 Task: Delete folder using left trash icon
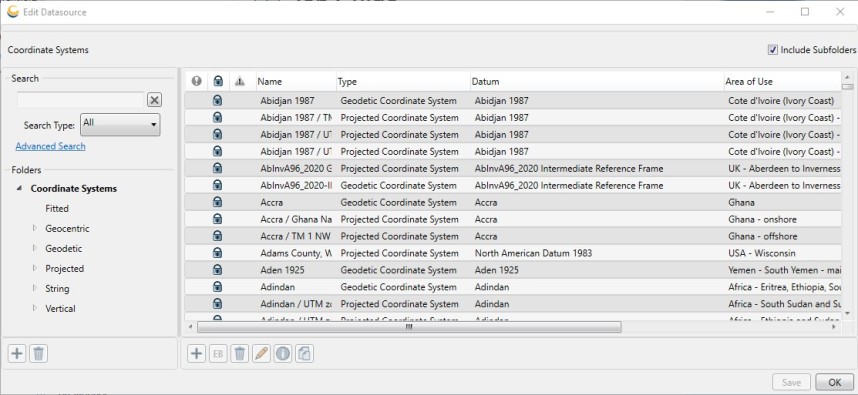(38, 353)
